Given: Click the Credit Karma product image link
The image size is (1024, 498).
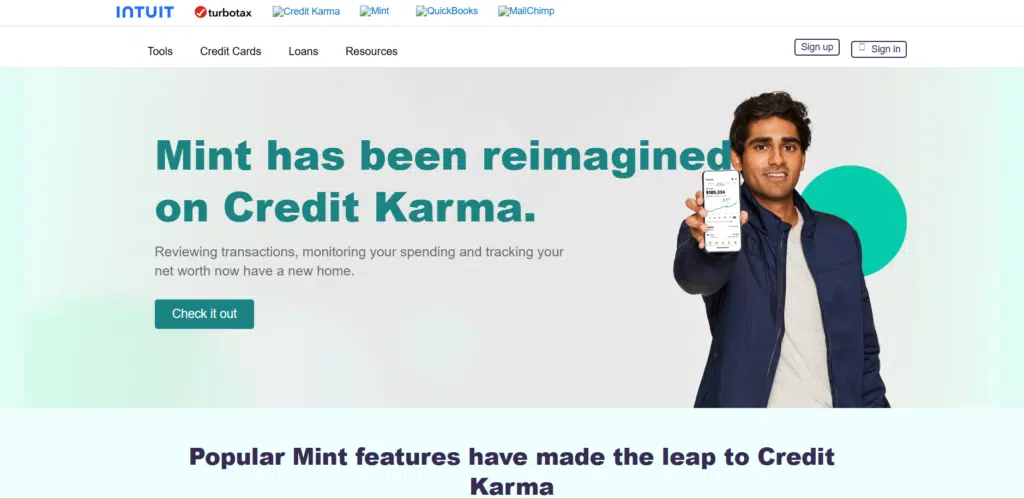Looking at the screenshot, I should point(306,11).
